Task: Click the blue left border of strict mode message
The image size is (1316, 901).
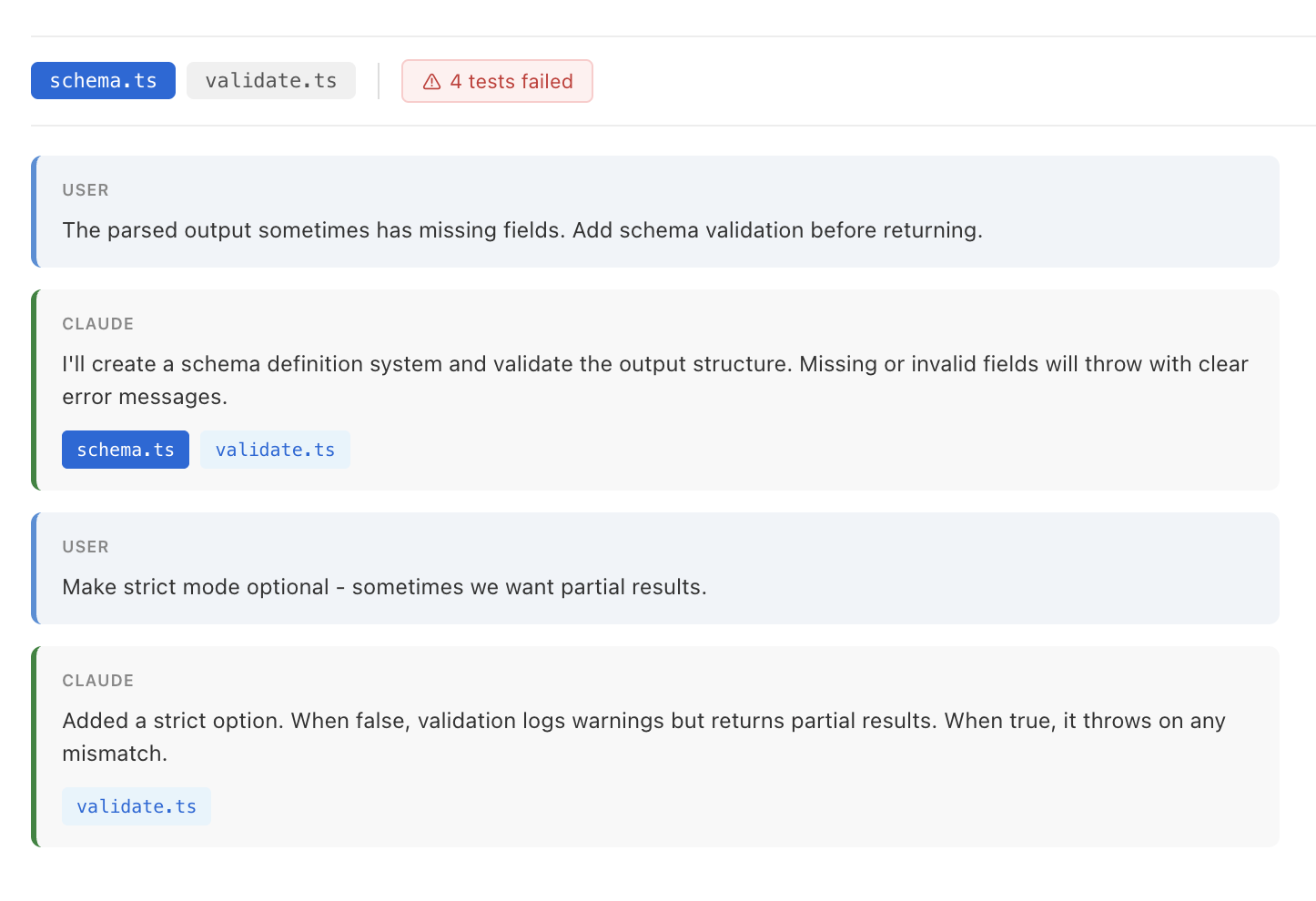Action: (35, 568)
